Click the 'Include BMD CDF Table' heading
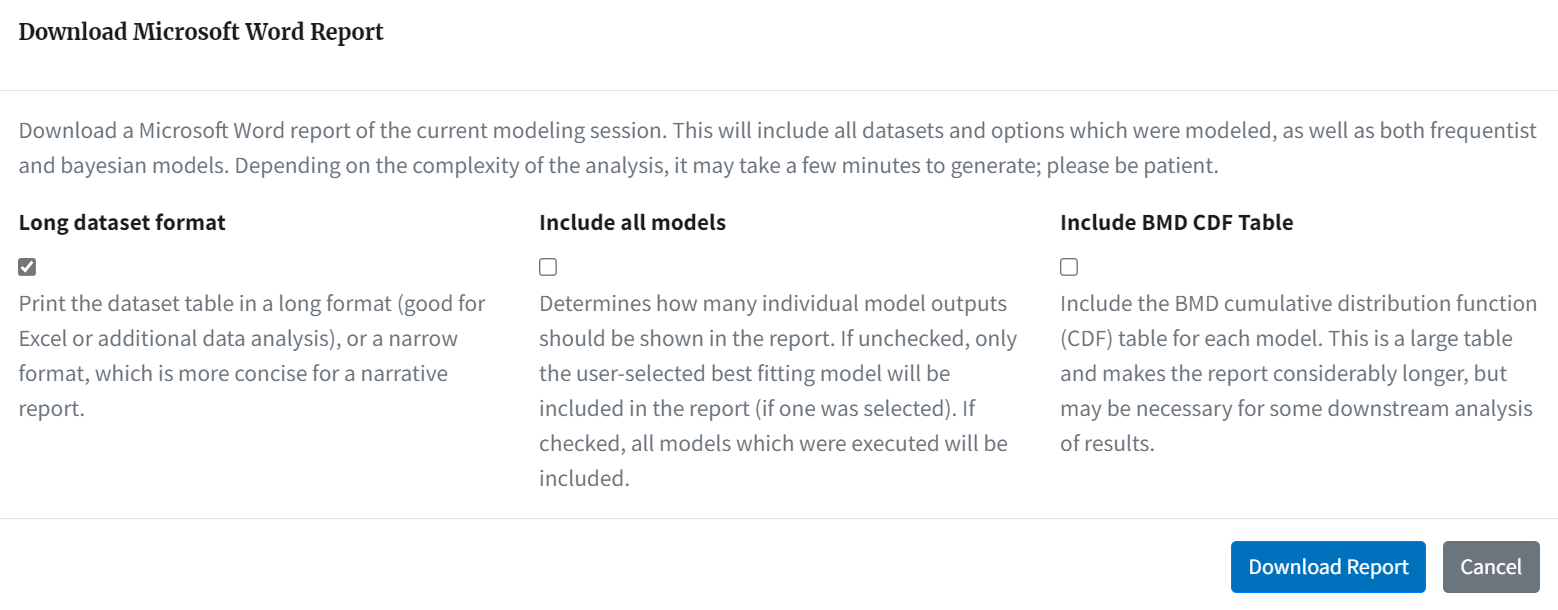Screen dimensions: 1558x610 [x=1176, y=223]
